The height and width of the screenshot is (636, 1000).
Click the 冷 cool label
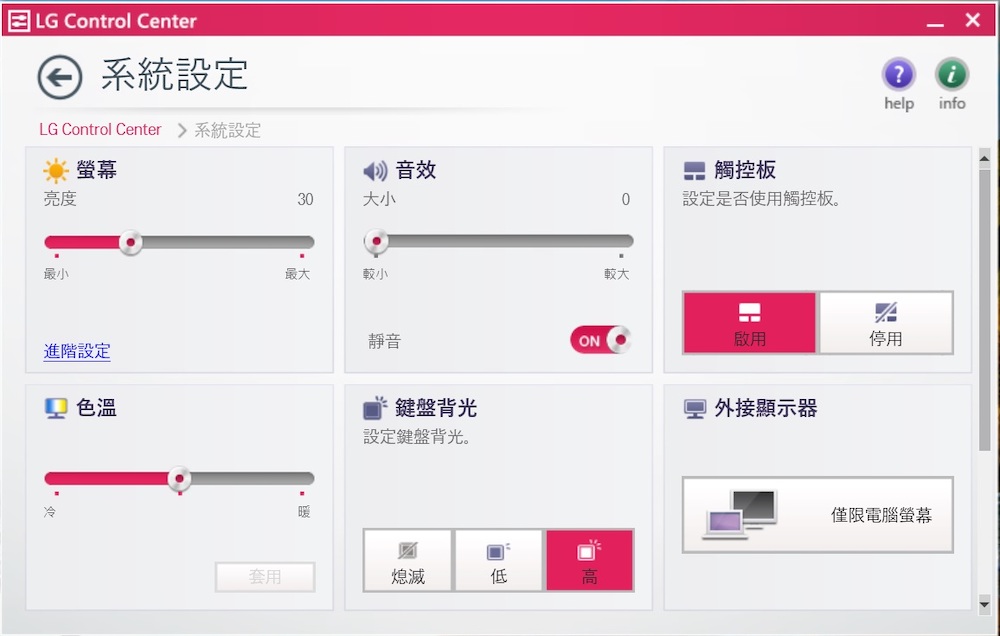(50, 512)
